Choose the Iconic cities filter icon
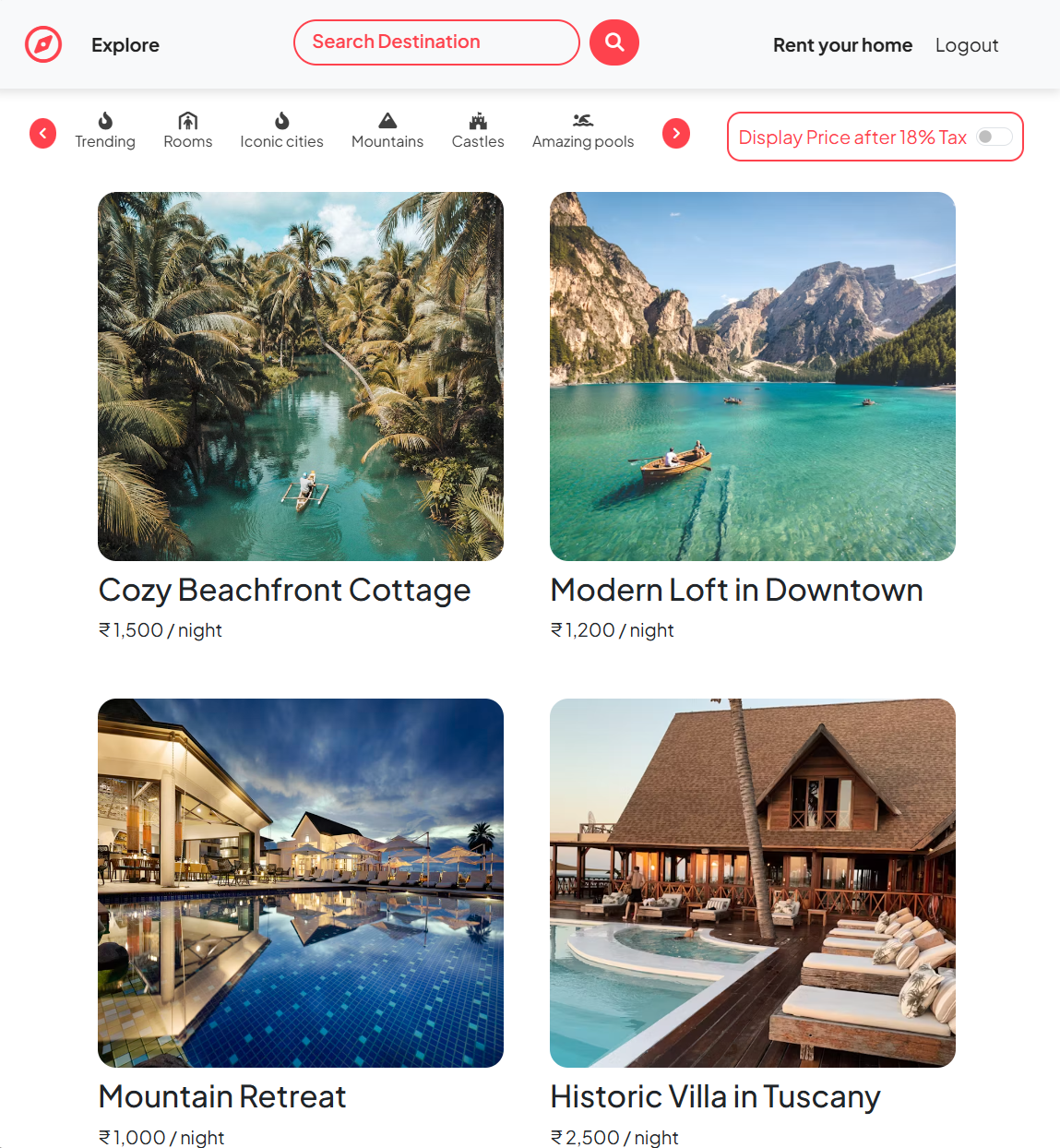Screen dimensions: 1060x1148 (x=282, y=121)
